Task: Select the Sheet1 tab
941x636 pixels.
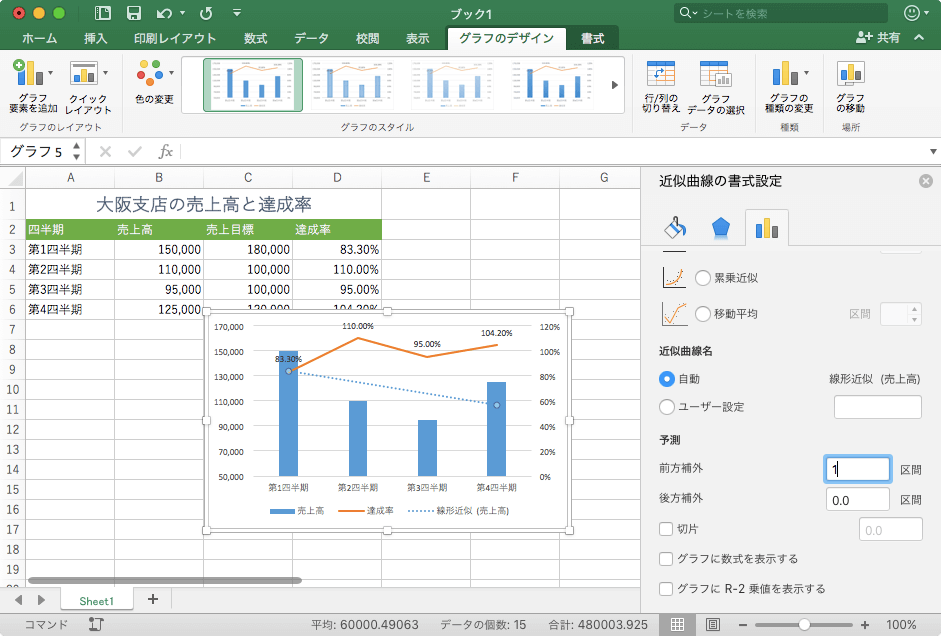Action: pyautogui.click(x=96, y=601)
